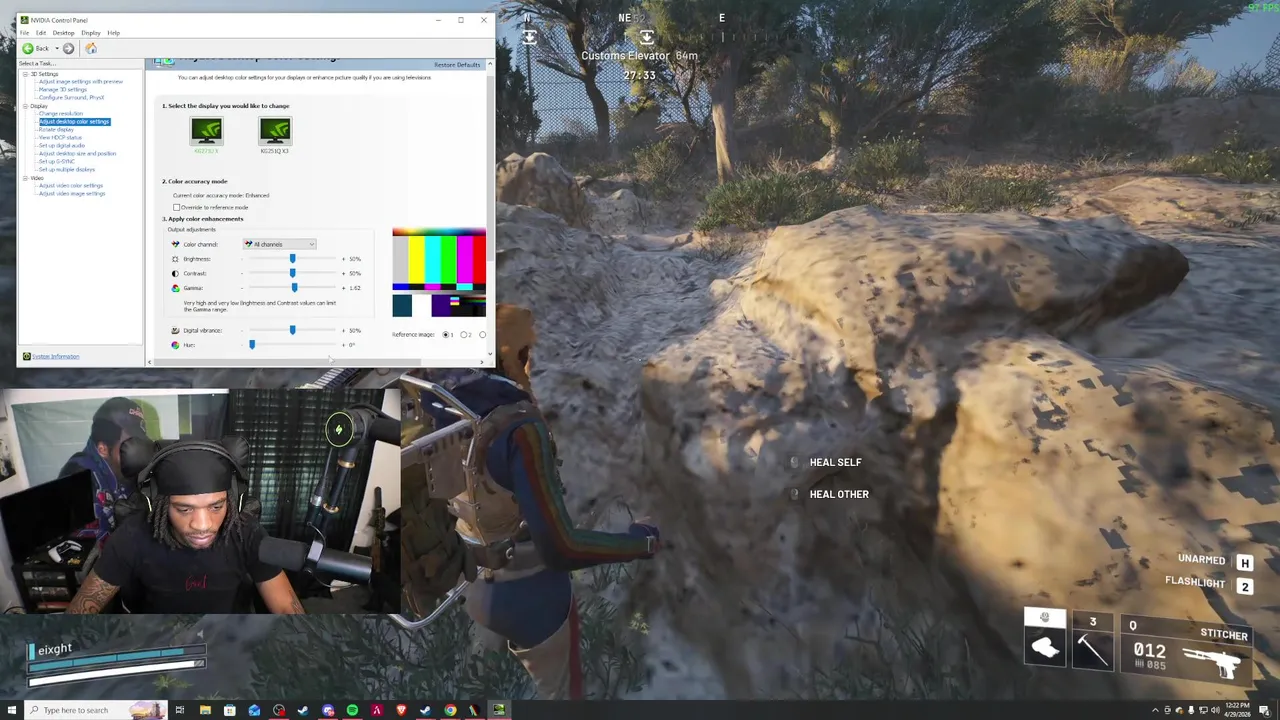1280x720 pixels.
Task: Open Change resolution task
Action: pyautogui.click(x=61, y=113)
